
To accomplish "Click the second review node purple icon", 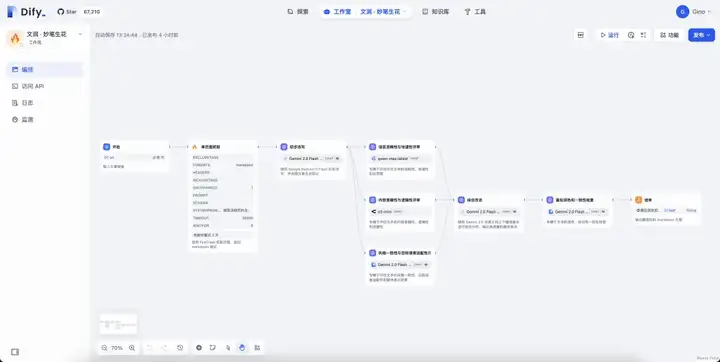I will click(372, 200).
